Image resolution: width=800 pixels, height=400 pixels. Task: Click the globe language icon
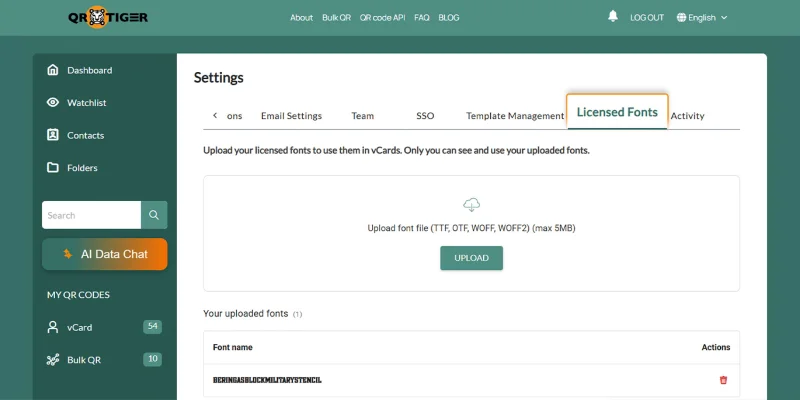681,17
